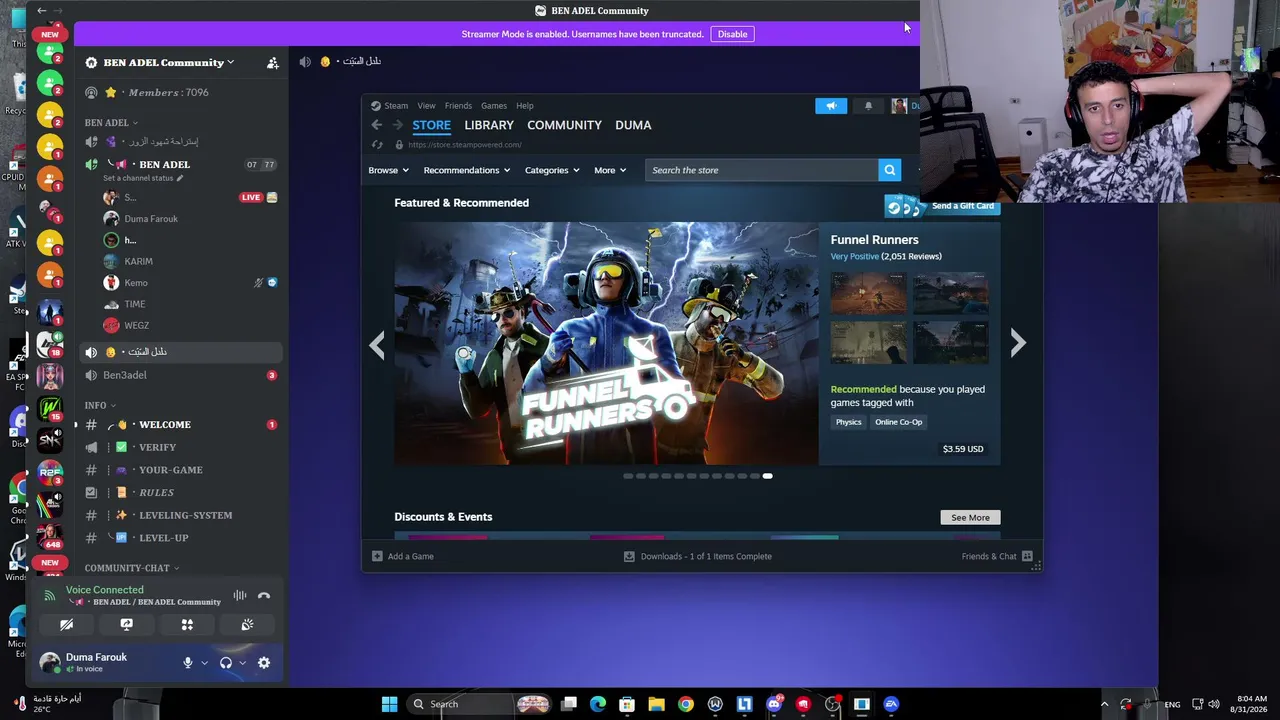Show the previous featured game
The width and height of the screenshot is (1280, 720).
point(376,344)
